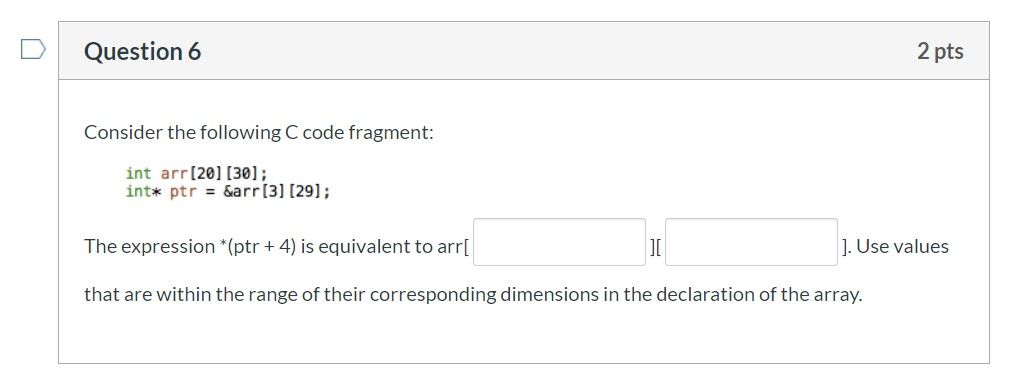Viewport: 1027px width, 386px height.
Task: Click the code line 'int arr[20][30];'
Action: click(x=196, y=174)
